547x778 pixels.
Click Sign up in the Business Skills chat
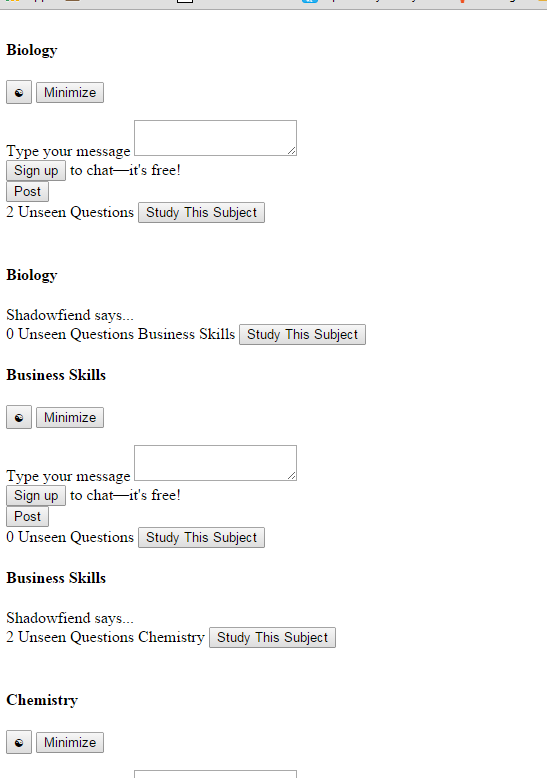36,496
